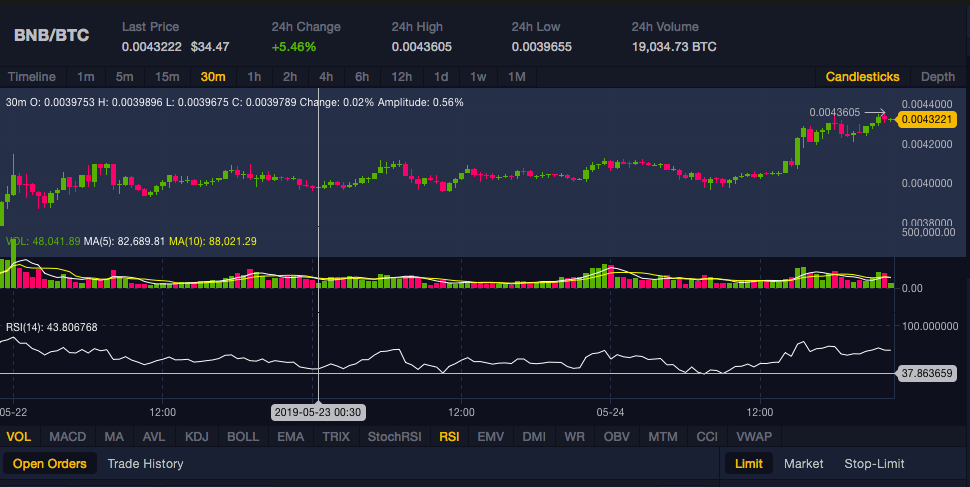This screenshot has height=487, width=970.
Task: Toggle the AVL indicator
Action: click(x=153, y=436)
